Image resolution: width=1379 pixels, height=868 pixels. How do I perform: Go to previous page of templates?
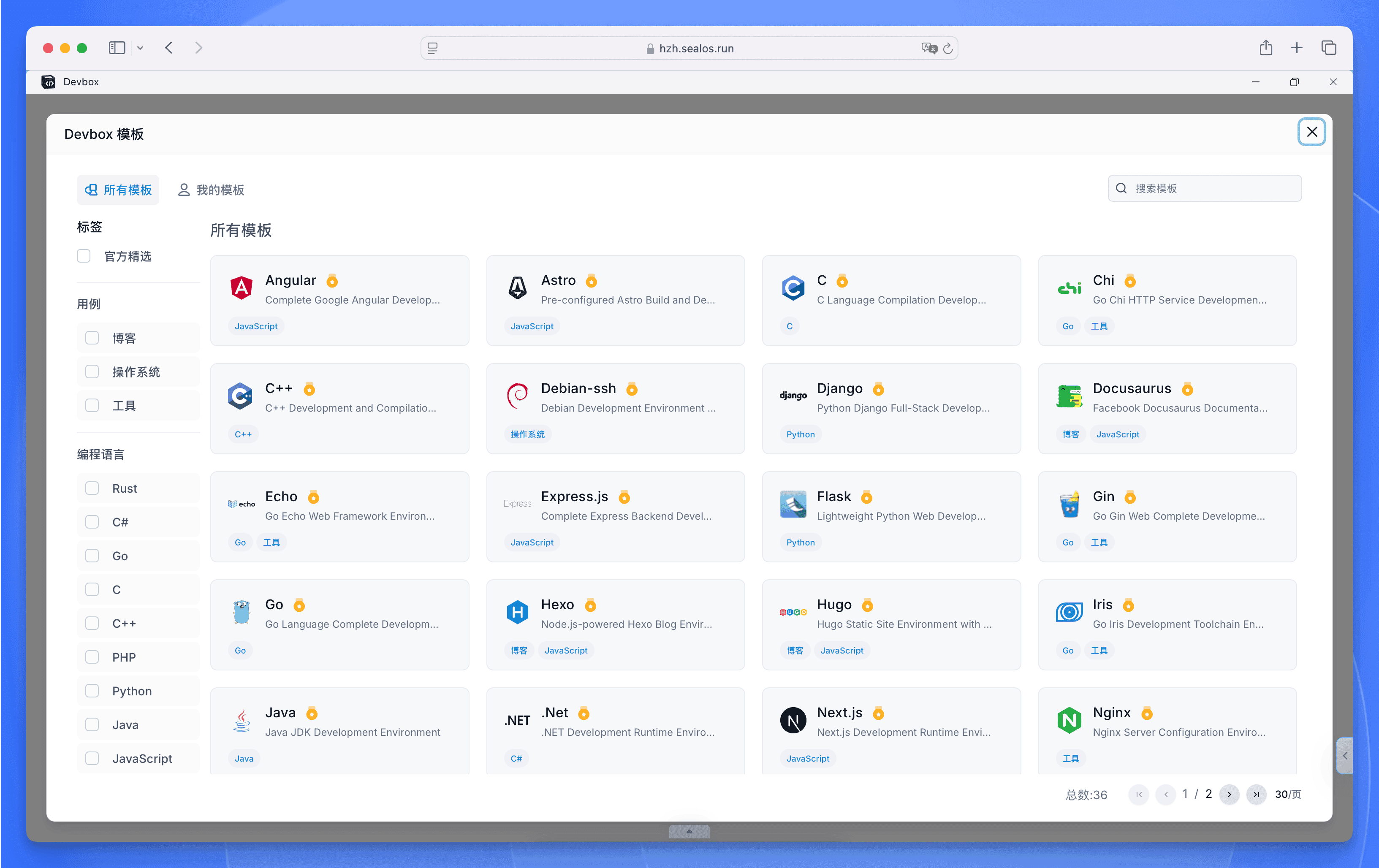pos(1165,794)
